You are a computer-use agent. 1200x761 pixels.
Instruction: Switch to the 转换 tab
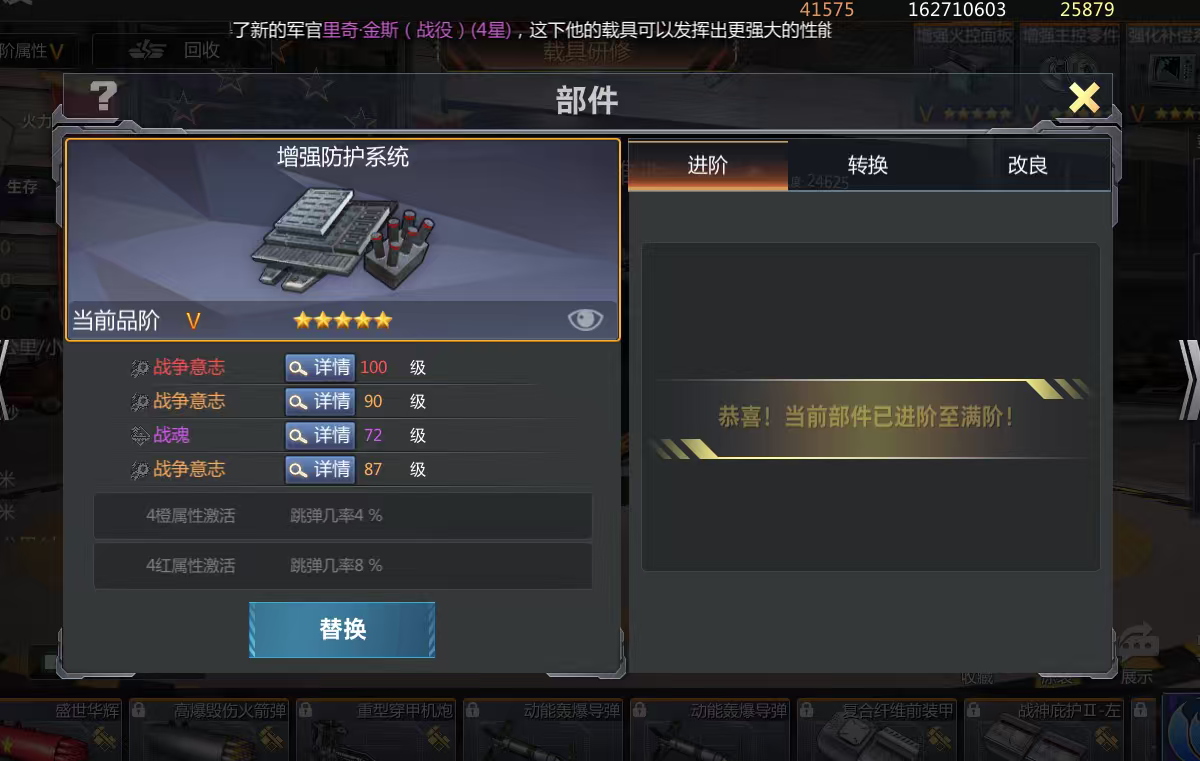pos(868,165)
